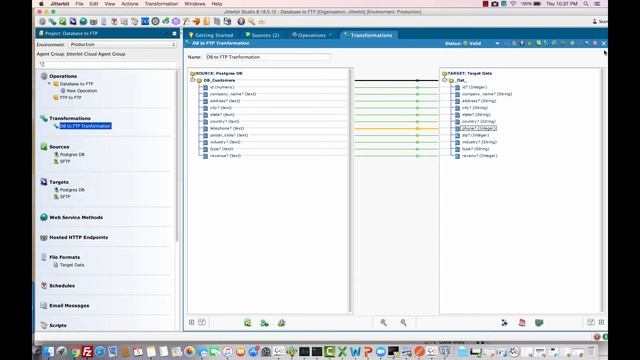Image resolution: width=640 pixels, height=360 pixels.
Task: Select DB to FTP Transformation in the tree
Action: pyautogui.click(x=85, y=126)
